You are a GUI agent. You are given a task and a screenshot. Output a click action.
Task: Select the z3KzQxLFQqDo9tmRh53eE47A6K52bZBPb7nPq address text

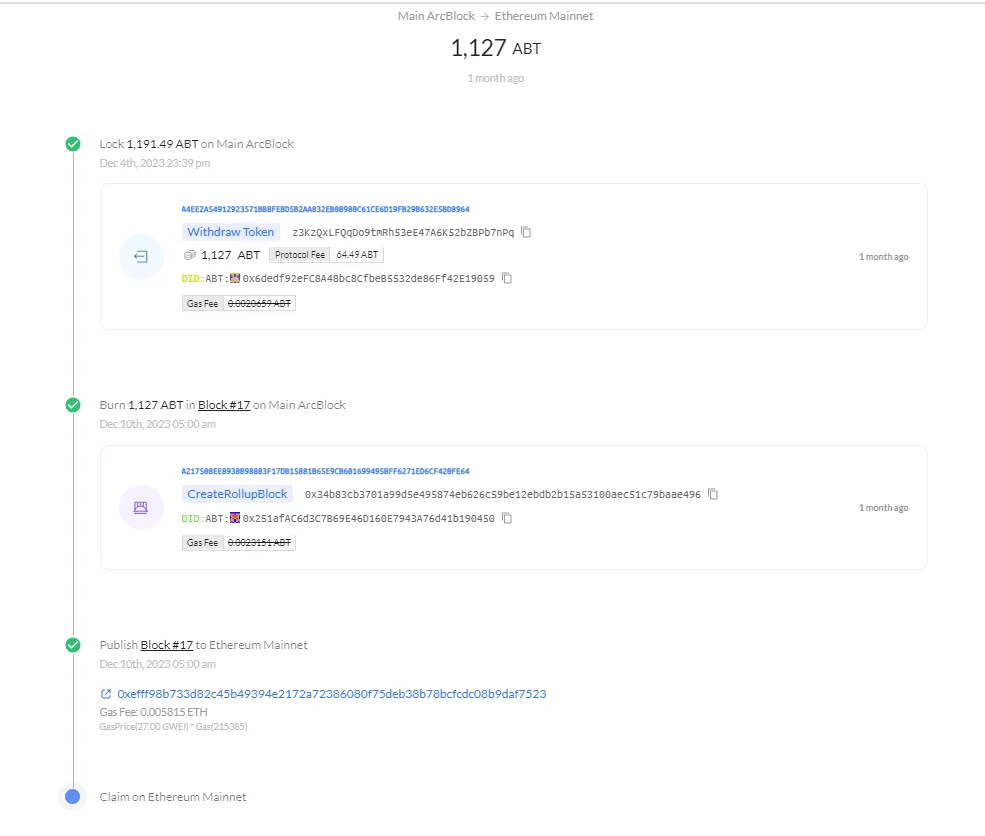[x=403, y=232]
